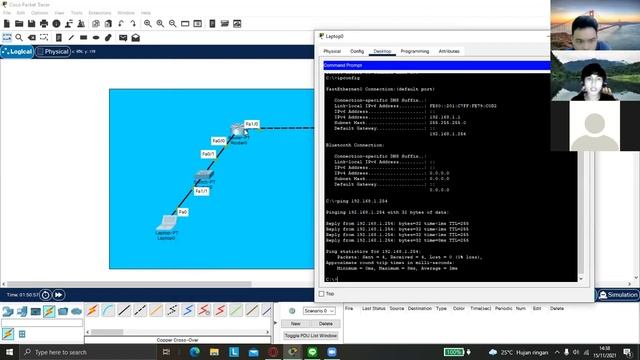
Task: Pick the Coaxial blue cable connection
Action: pyautogui.click(x=188, y=311)
